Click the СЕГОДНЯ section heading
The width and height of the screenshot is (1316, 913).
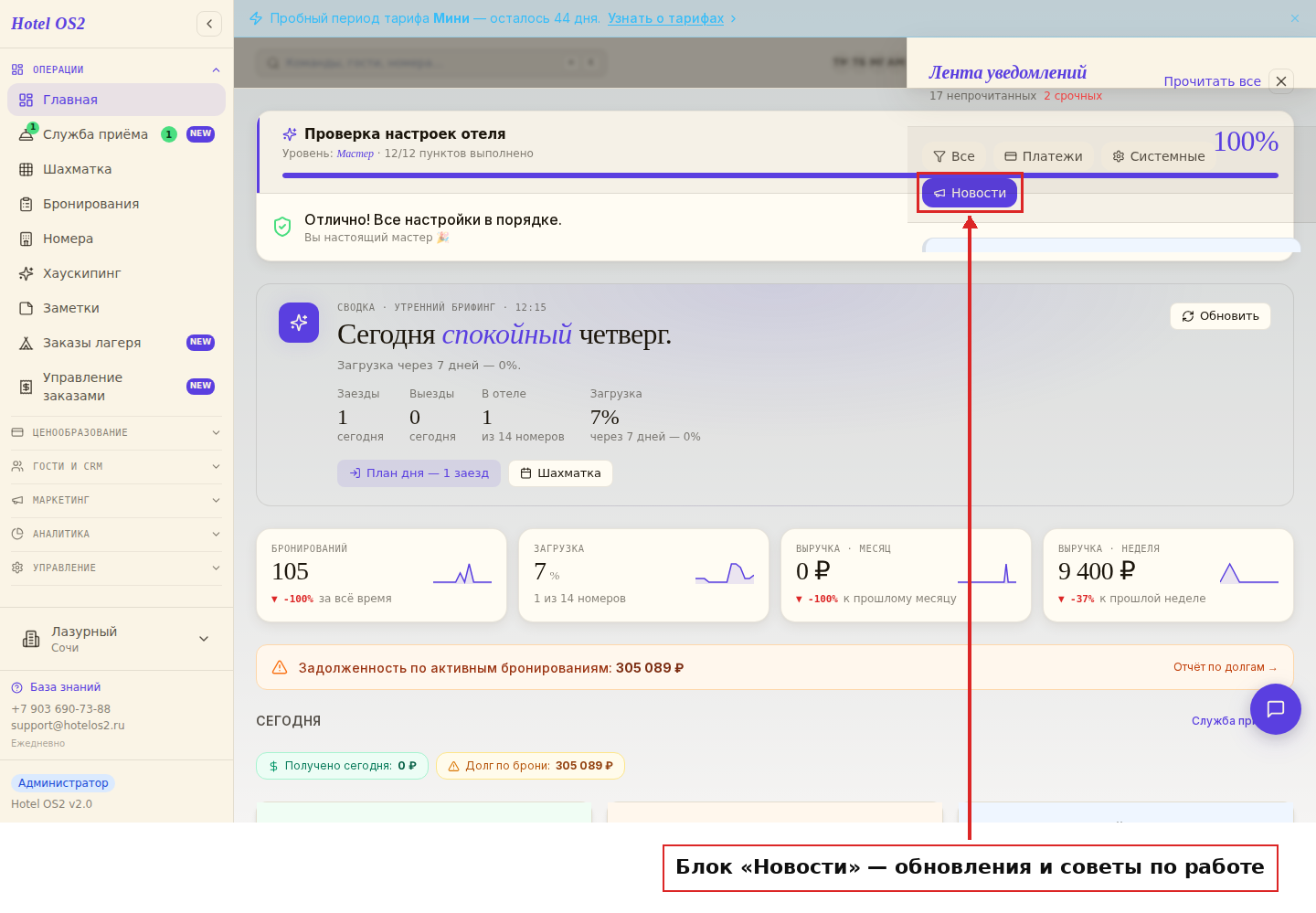pyautogui.click(x=288, y=721)
